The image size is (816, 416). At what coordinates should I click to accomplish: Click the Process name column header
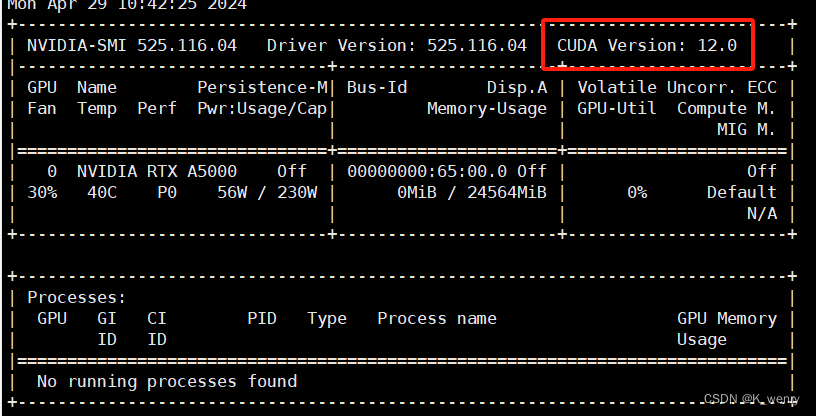point(436,318)
